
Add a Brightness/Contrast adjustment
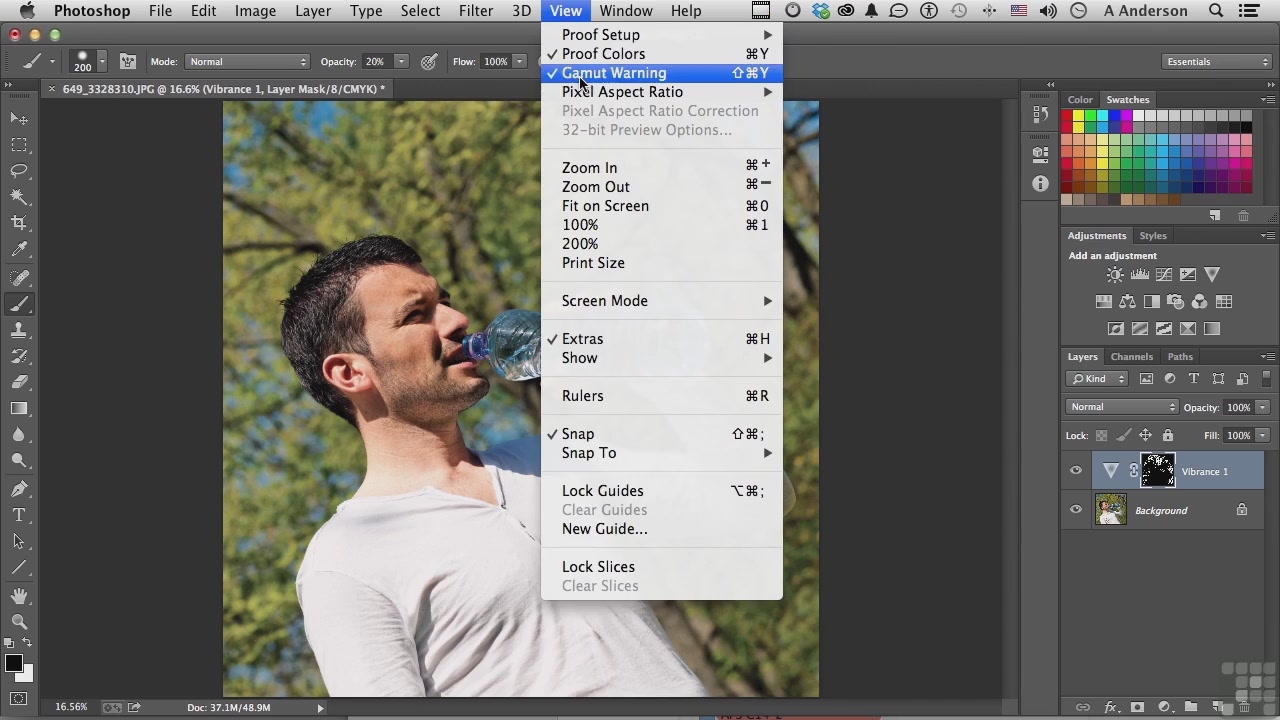[1115, 275]
